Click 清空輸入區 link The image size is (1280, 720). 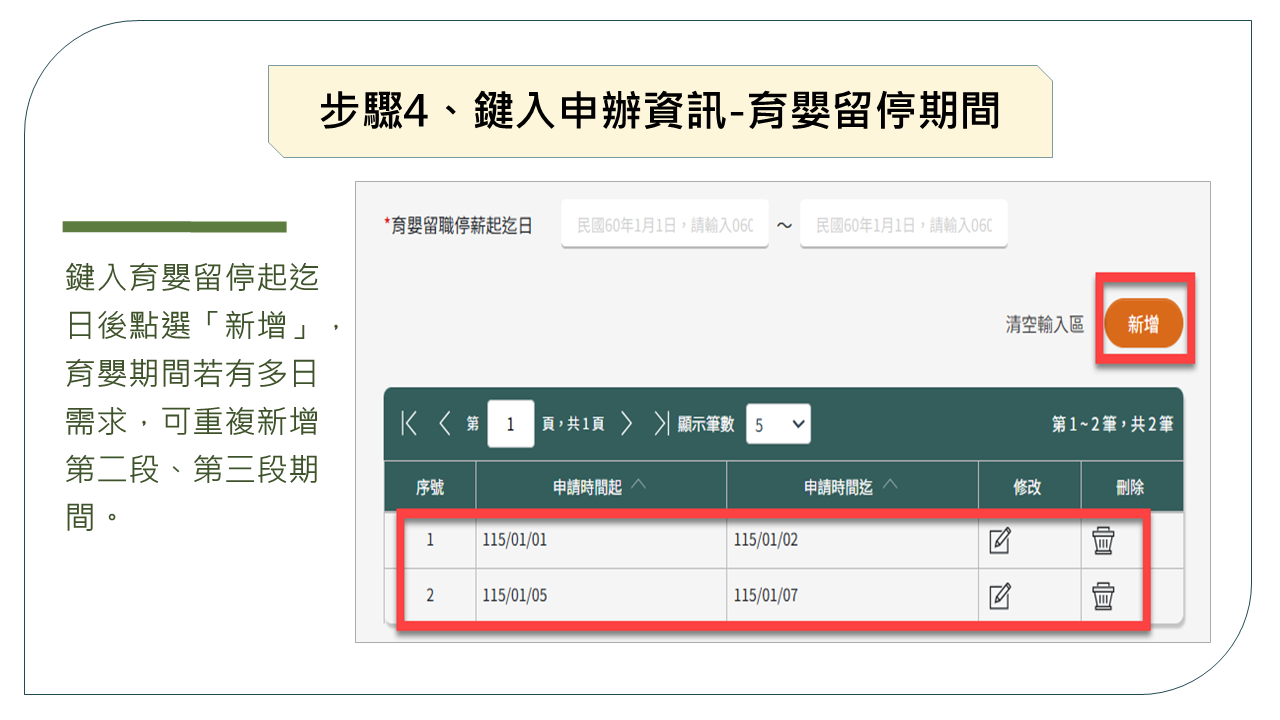click(x=1045, y=325)
